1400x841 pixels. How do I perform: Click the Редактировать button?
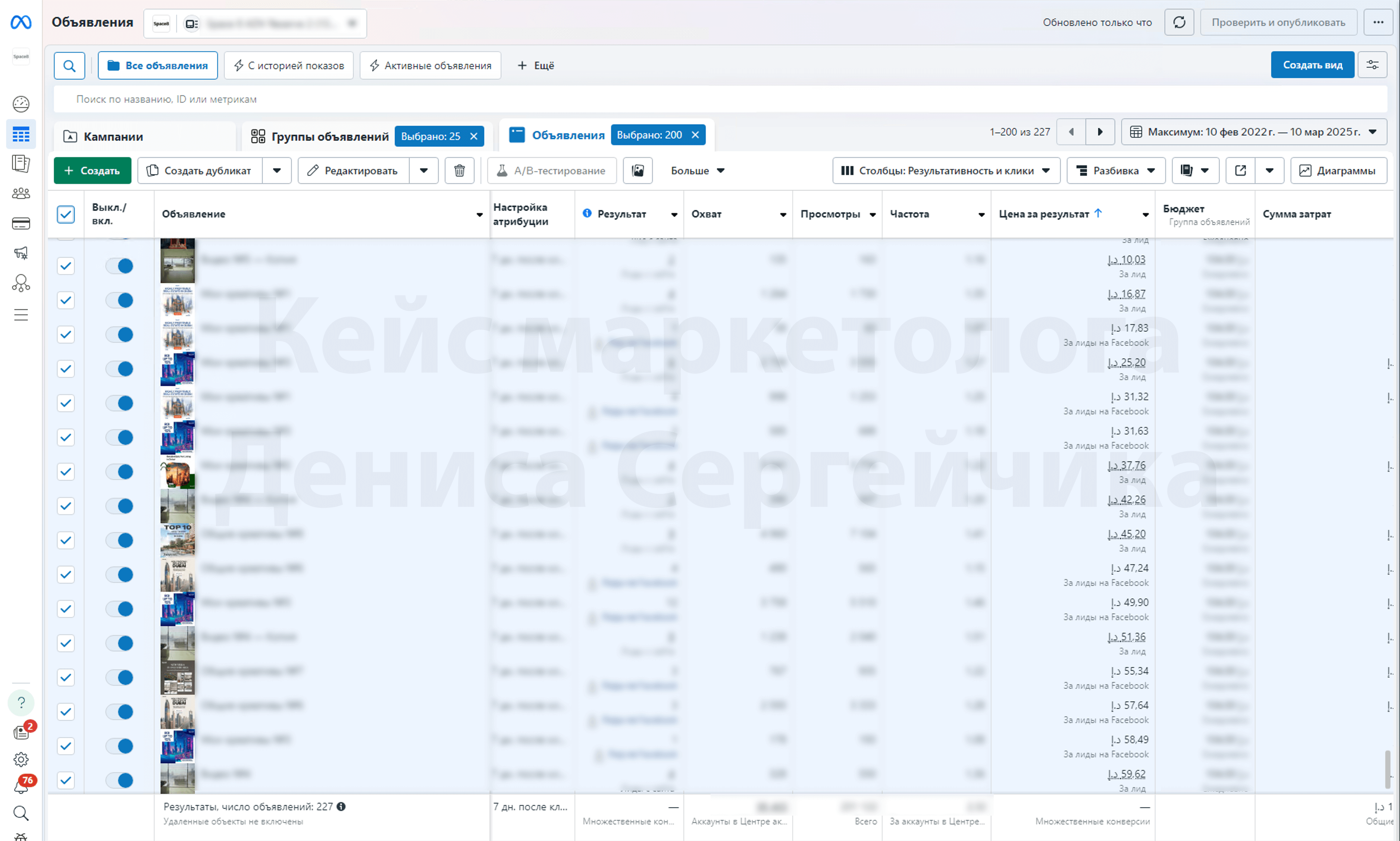(x=354, y=170)
